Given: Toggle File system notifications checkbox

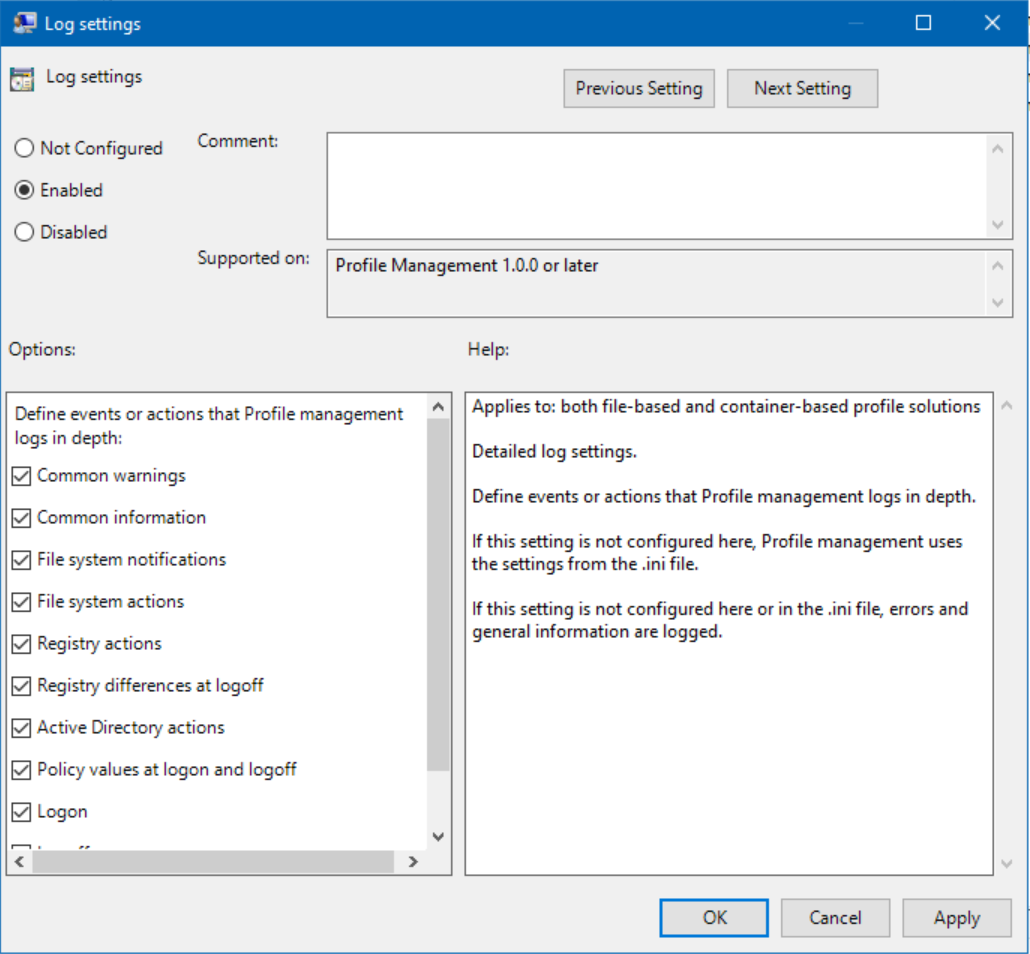Looking at the screenshot, I should 21,560.
